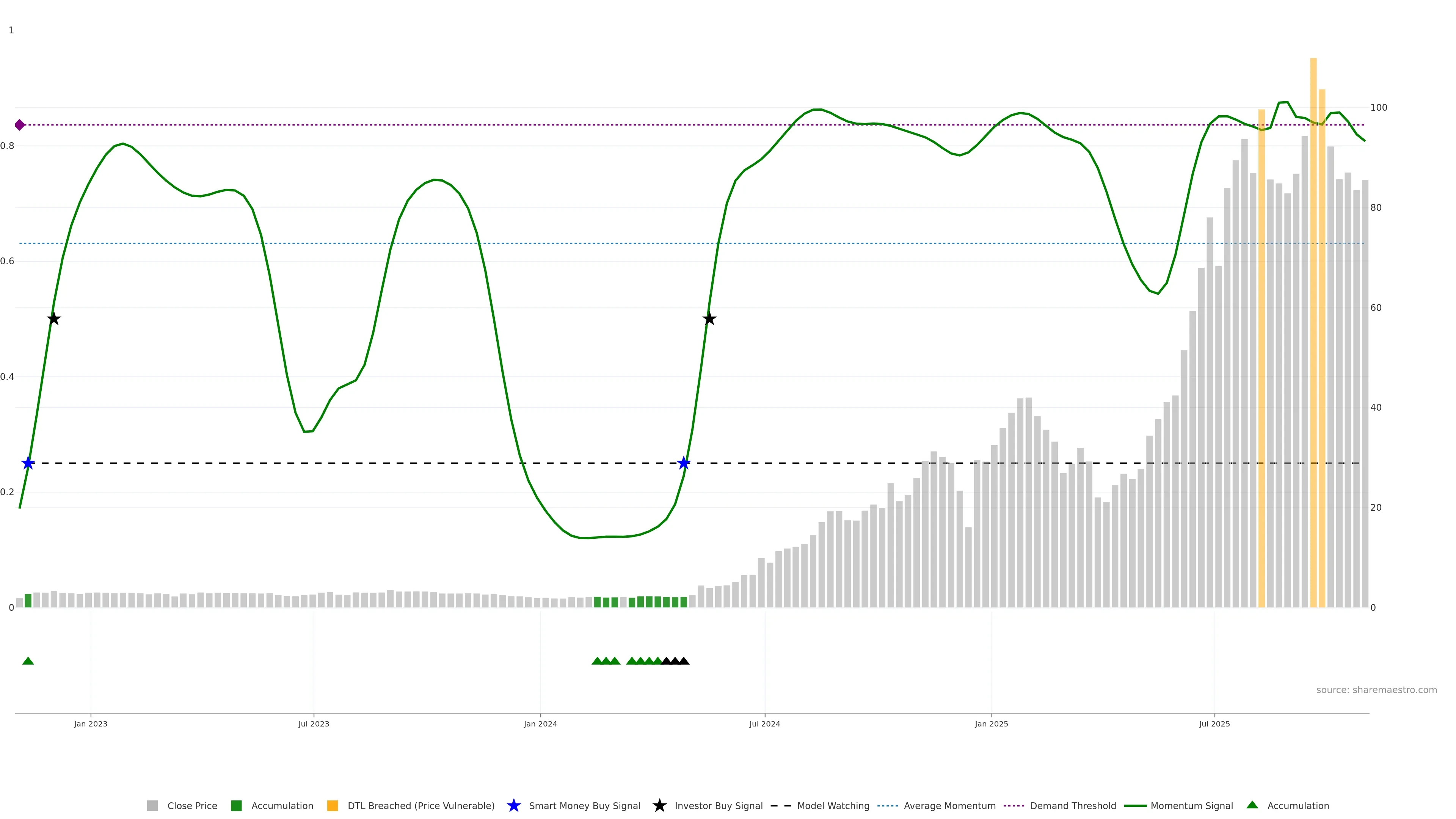This screenshot has width=1456, height=819.
Task: Click the Jul 2025 axis label
Action: tap(1214, 724)
